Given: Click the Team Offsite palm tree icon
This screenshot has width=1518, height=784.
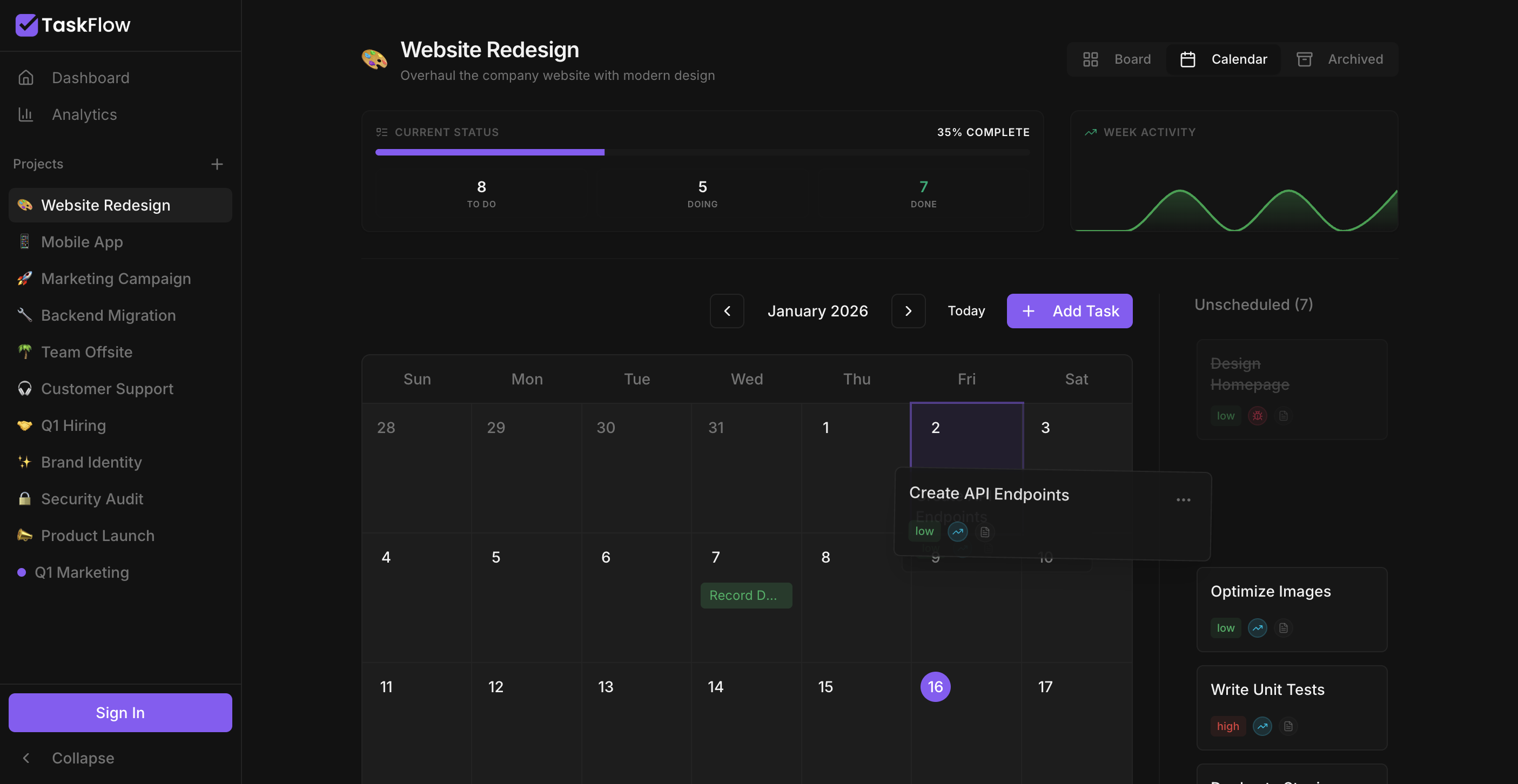Looking at the screenshot, I should [x=25, y=352].
